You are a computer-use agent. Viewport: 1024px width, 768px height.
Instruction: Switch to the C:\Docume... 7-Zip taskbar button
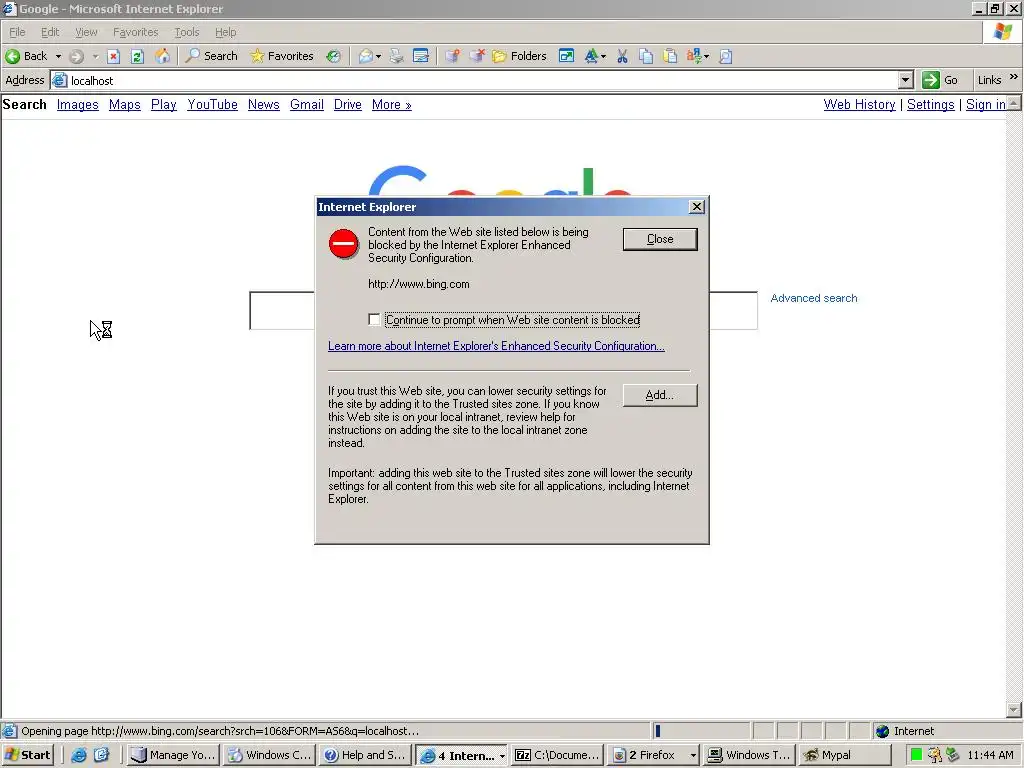pyautogui.click(x=557, y=755)
